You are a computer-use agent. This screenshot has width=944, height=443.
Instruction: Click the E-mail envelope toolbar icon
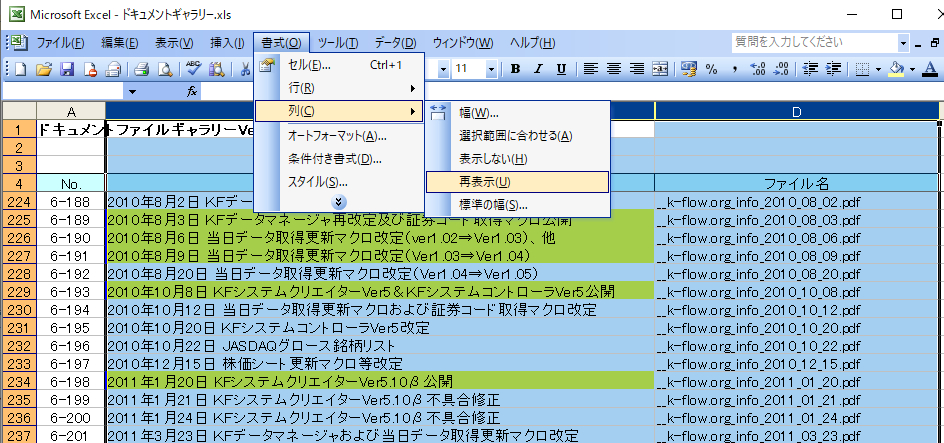point(113,69)
